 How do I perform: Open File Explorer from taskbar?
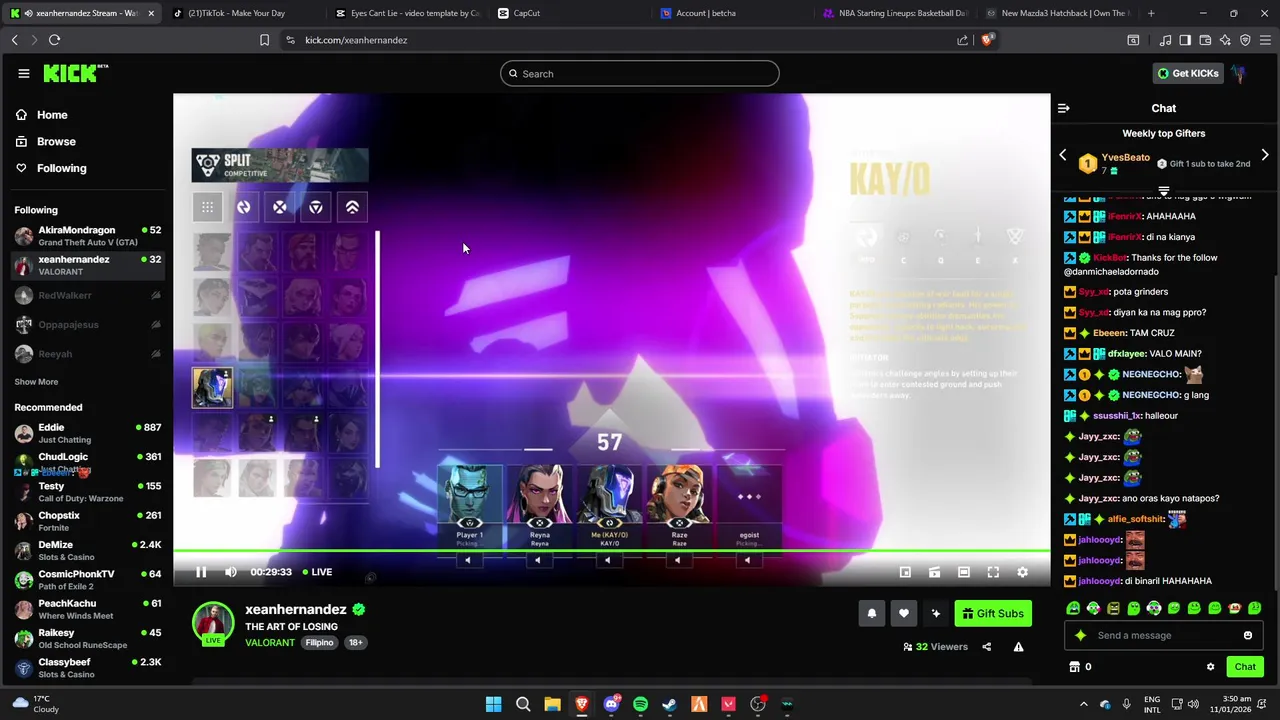tap(552, 705)
